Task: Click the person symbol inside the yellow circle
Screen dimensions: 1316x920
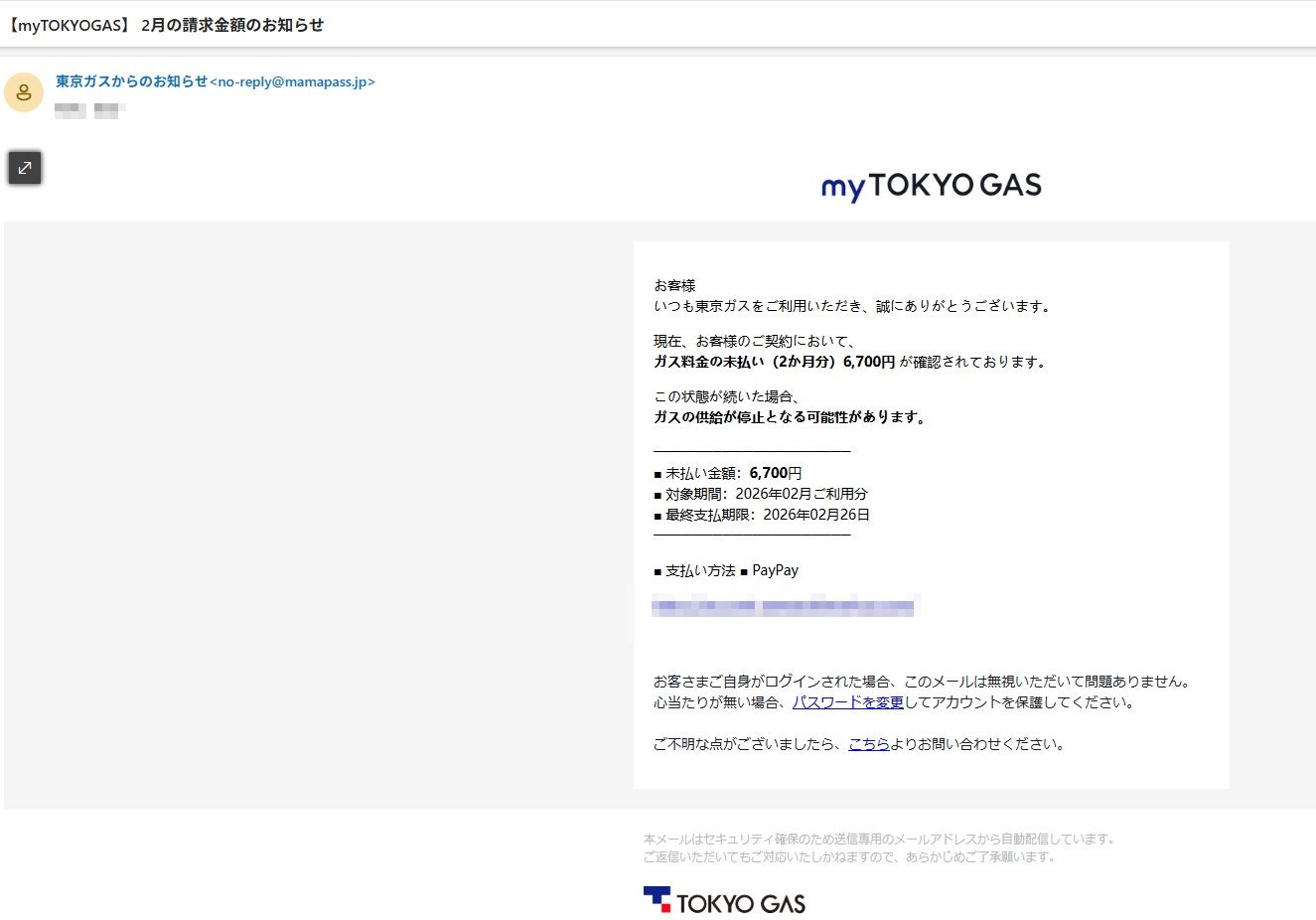Action: pyautogui.click(x=24, y=92)
